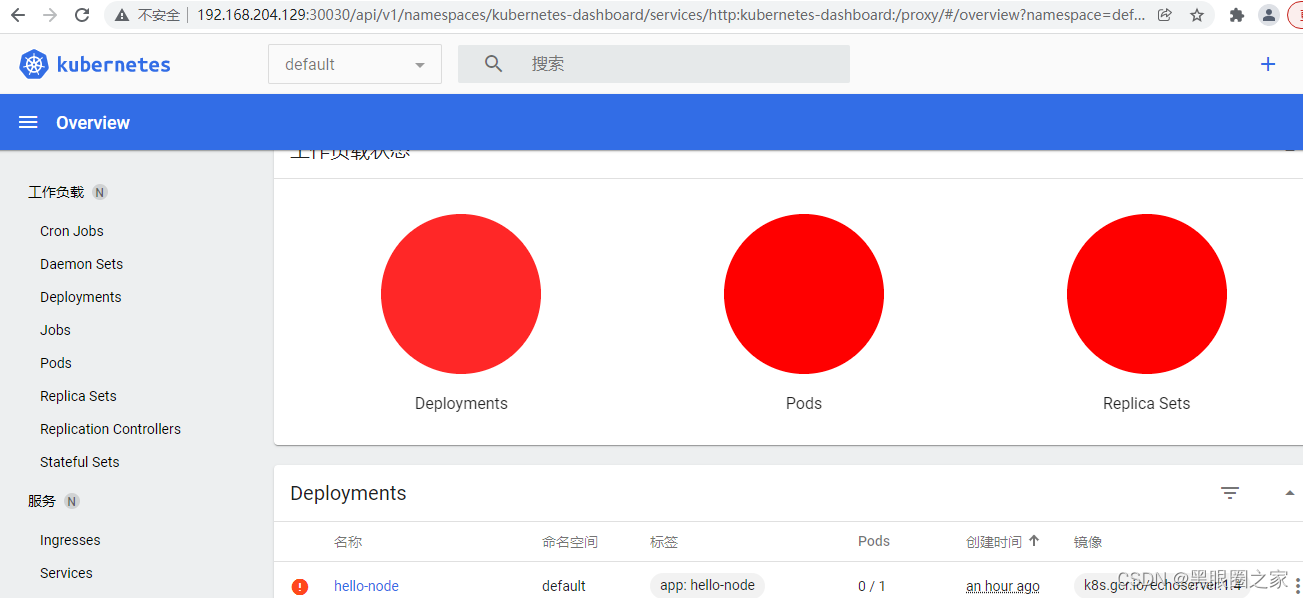Click the red Deployments status circle
The height and width of the screenshot is (598, 1303).
tap(461, 294)
